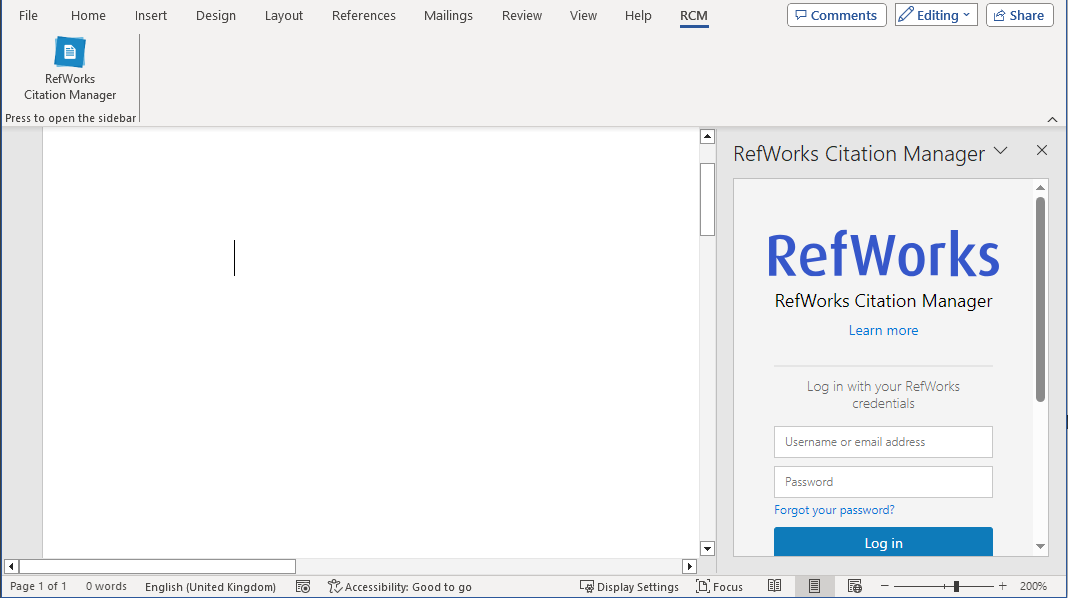This screenshot has width=1068, height=598.
Task: Close the RefWorks Citation Manager pane
Action: (x=1041, y=151)
